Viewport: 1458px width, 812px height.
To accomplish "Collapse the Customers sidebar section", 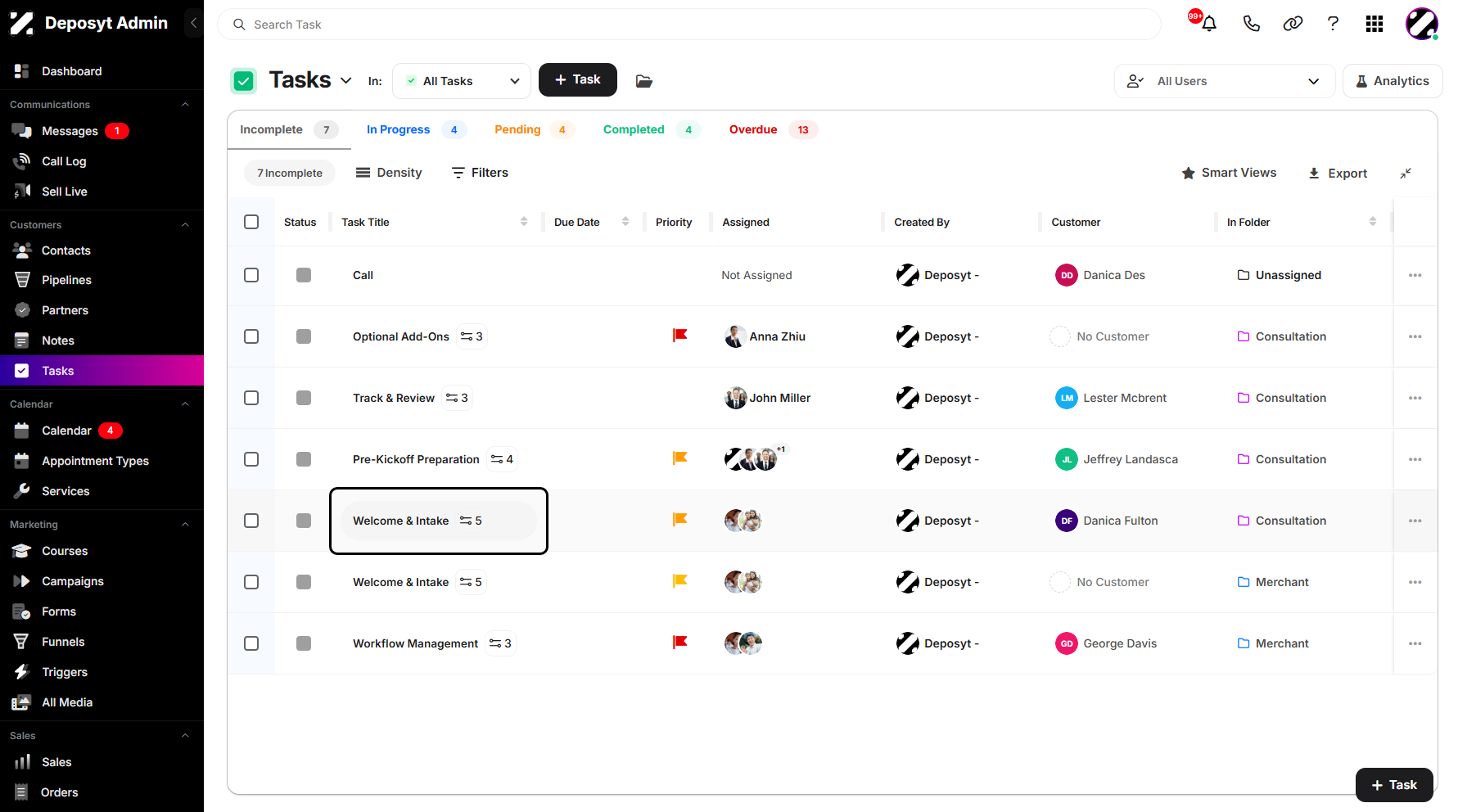I will coord(185,225).
